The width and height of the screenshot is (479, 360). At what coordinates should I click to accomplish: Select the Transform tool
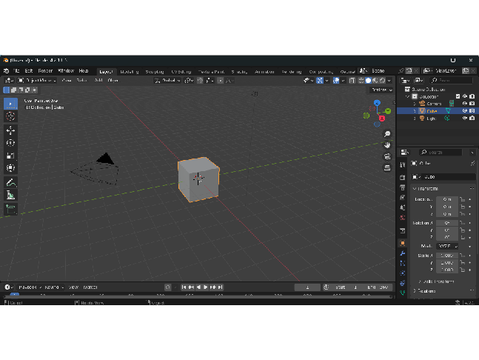tap(11, 168)
